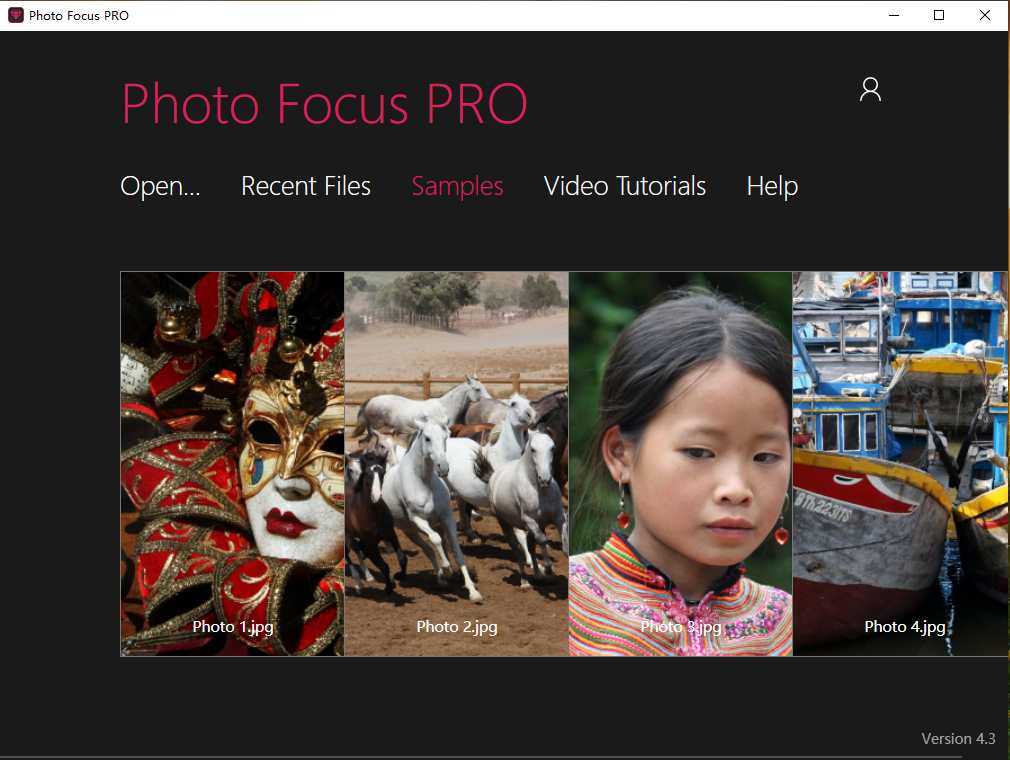Click the Photo 1.jpg filename label
The image size is (1010, 760).
coord(233,627)
